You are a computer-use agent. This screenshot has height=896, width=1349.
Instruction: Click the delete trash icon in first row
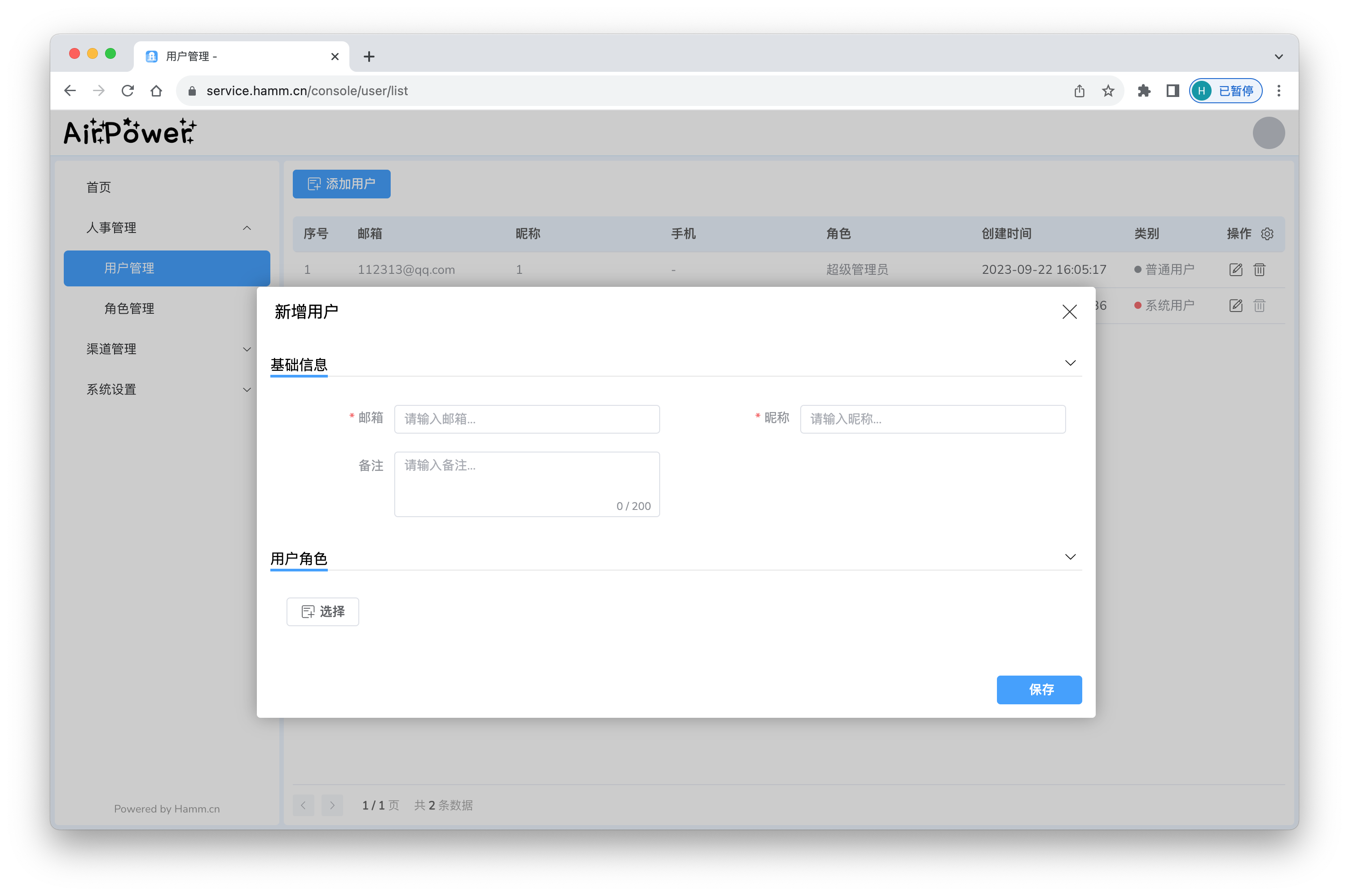point(1259,270)
